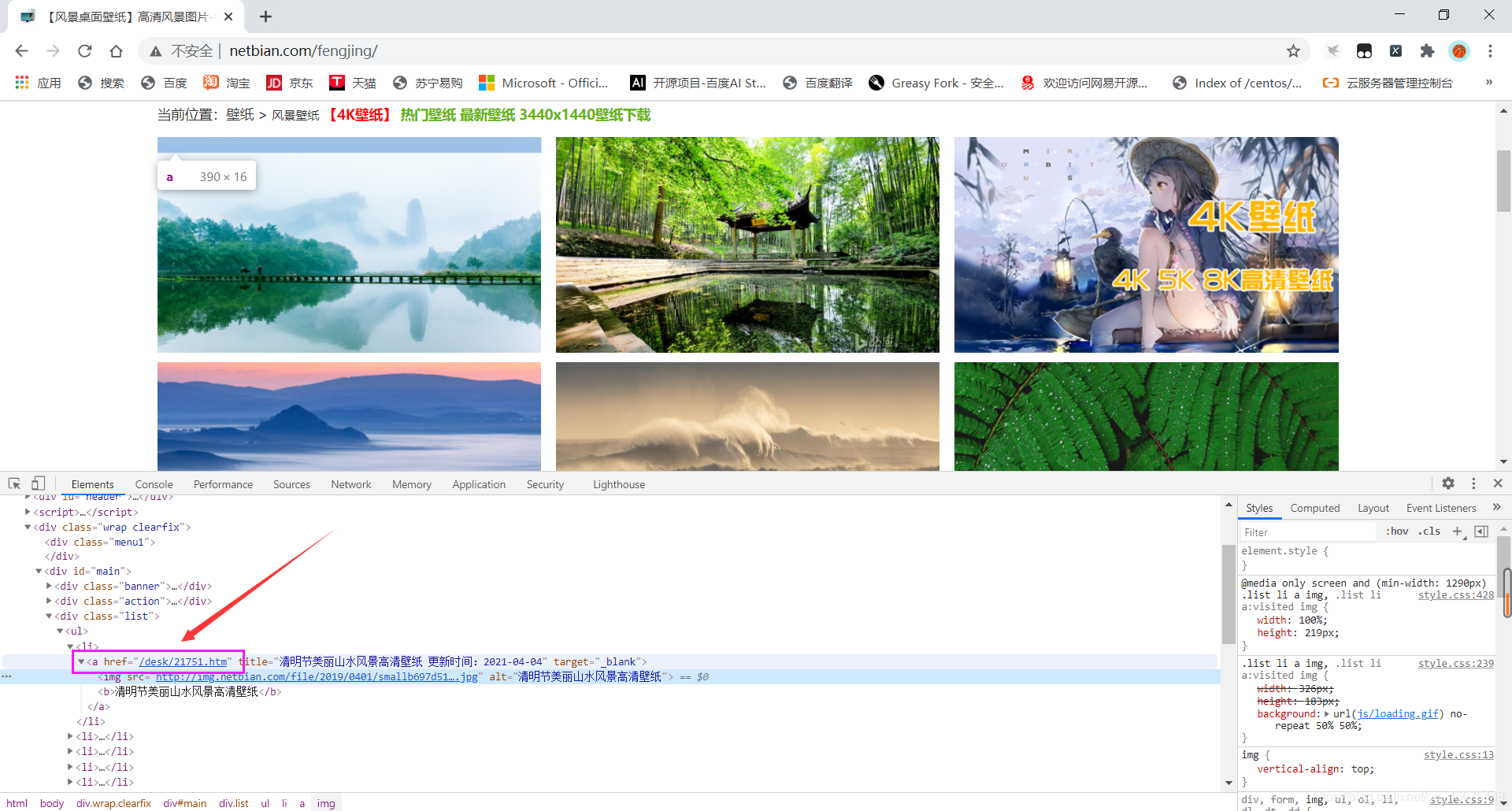Click the profile avatar icon
1512x811 pixels.
[x=1459, y=50]
